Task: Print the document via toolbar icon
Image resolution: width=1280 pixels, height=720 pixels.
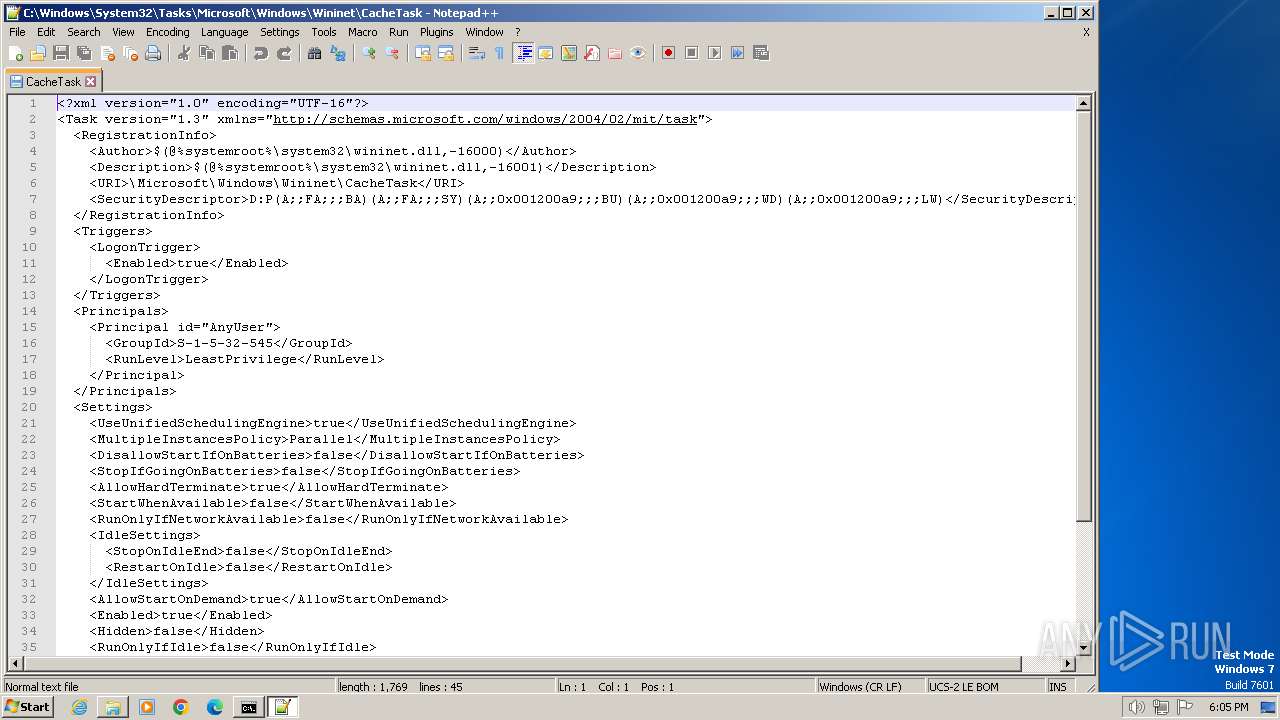Action: (153, 53)
